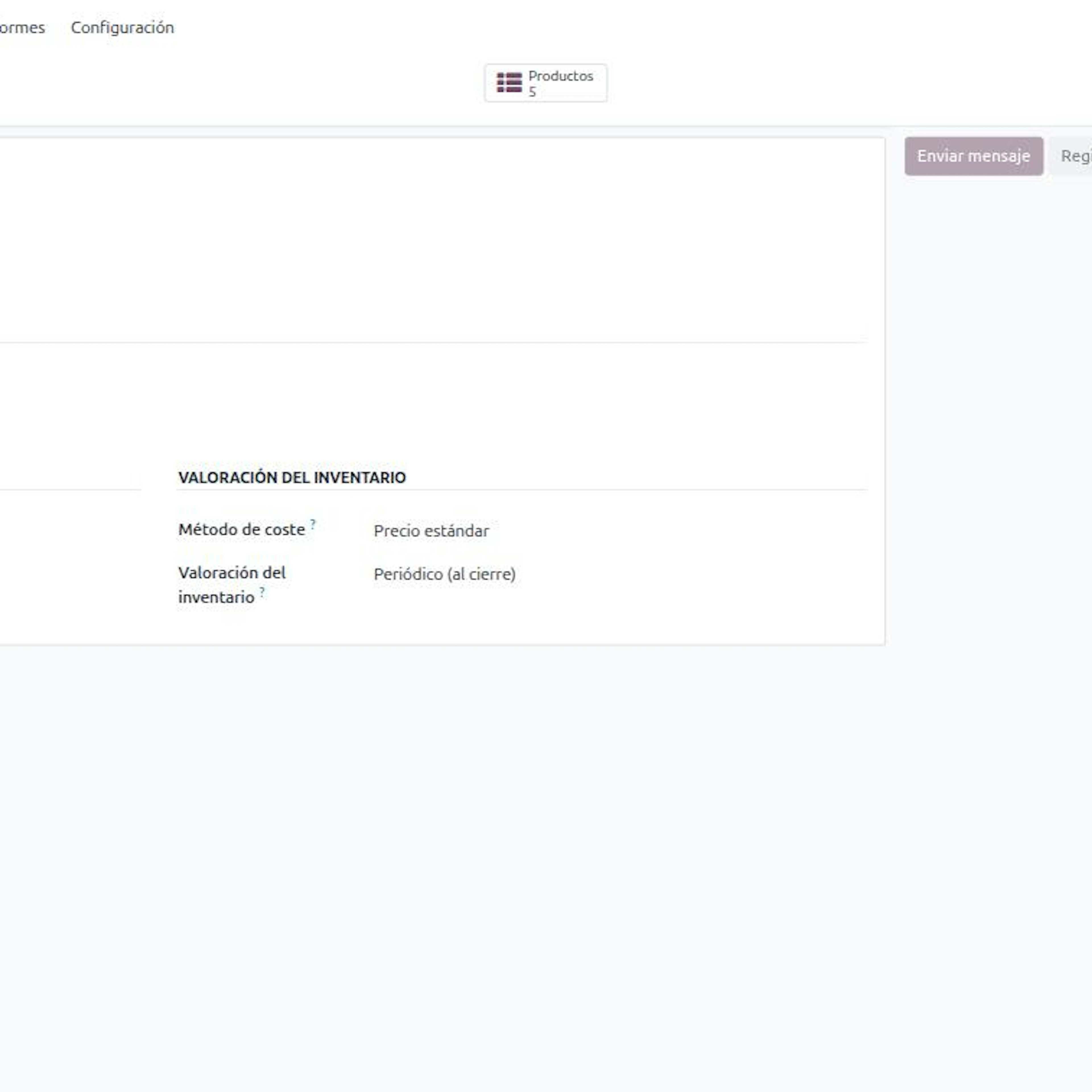Click the Valoración del inventario field label

click(x=232, y=584)
